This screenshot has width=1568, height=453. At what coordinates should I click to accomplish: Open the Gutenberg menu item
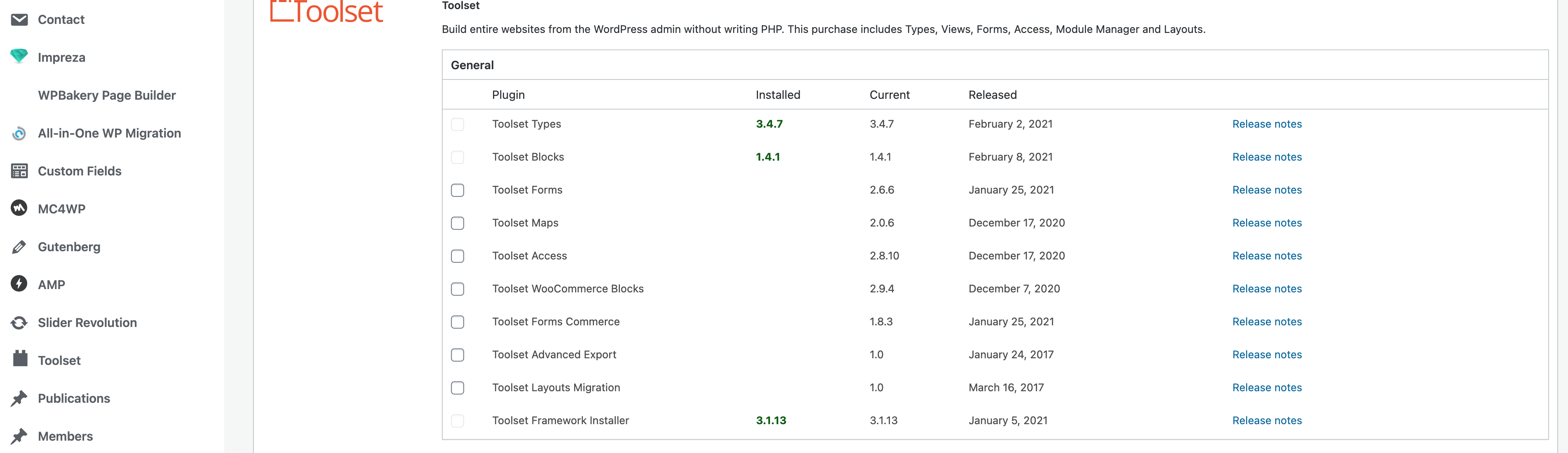69,247
